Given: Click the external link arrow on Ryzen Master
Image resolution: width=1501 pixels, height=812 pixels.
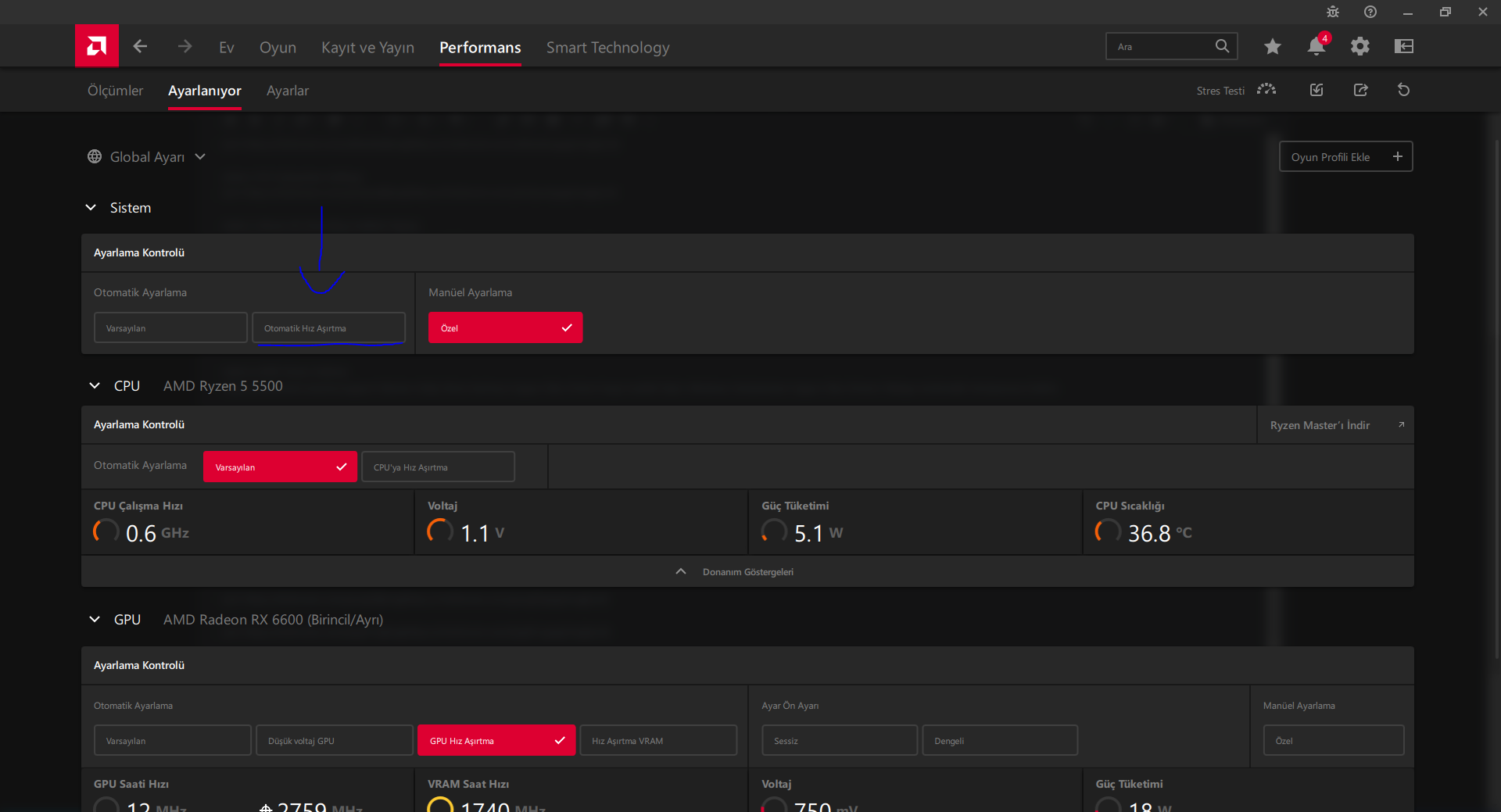Looking at the screenshot, I should click(x=1401, y=424).
